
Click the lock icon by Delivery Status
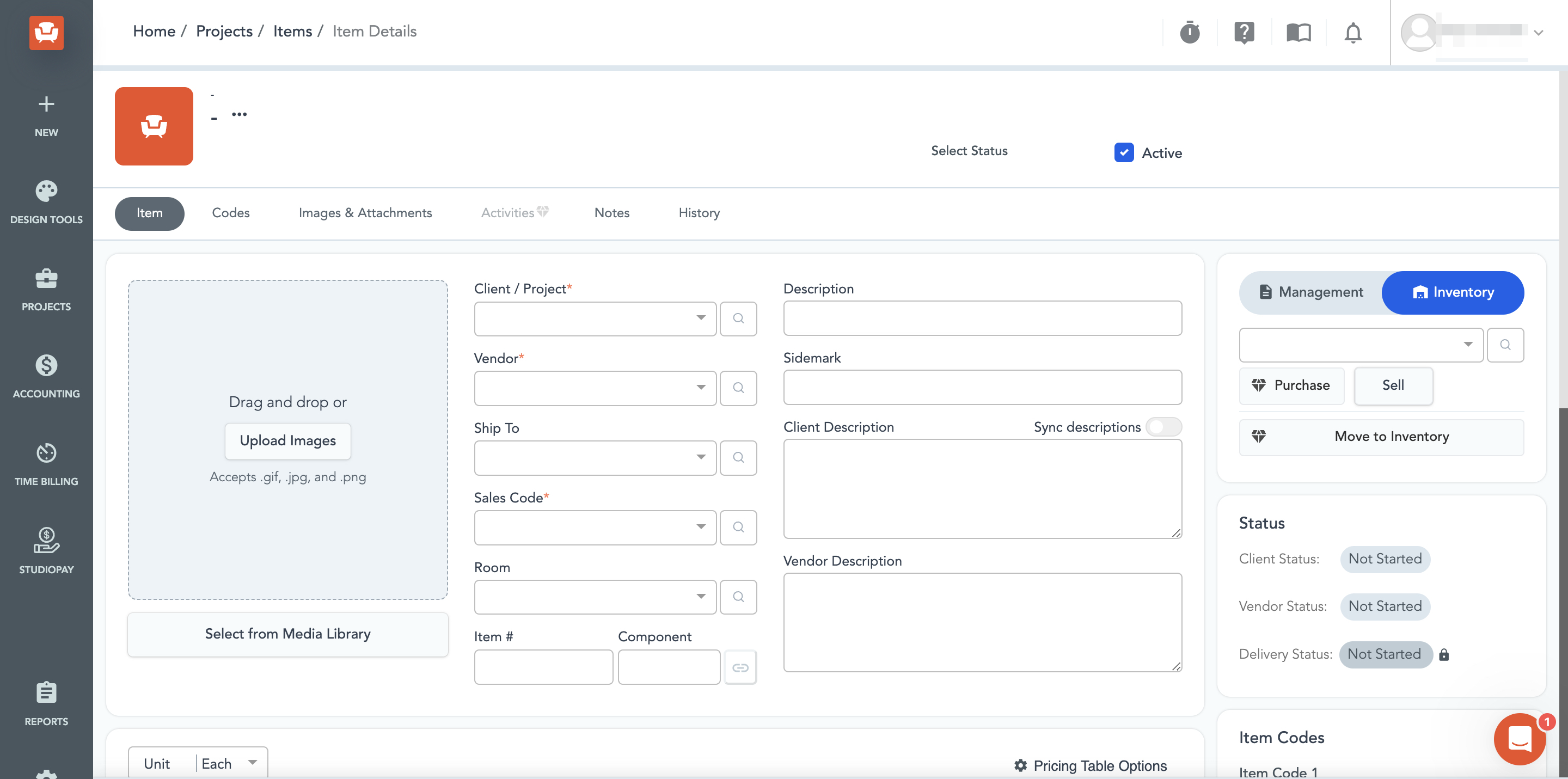click(x=1444, y=655)
